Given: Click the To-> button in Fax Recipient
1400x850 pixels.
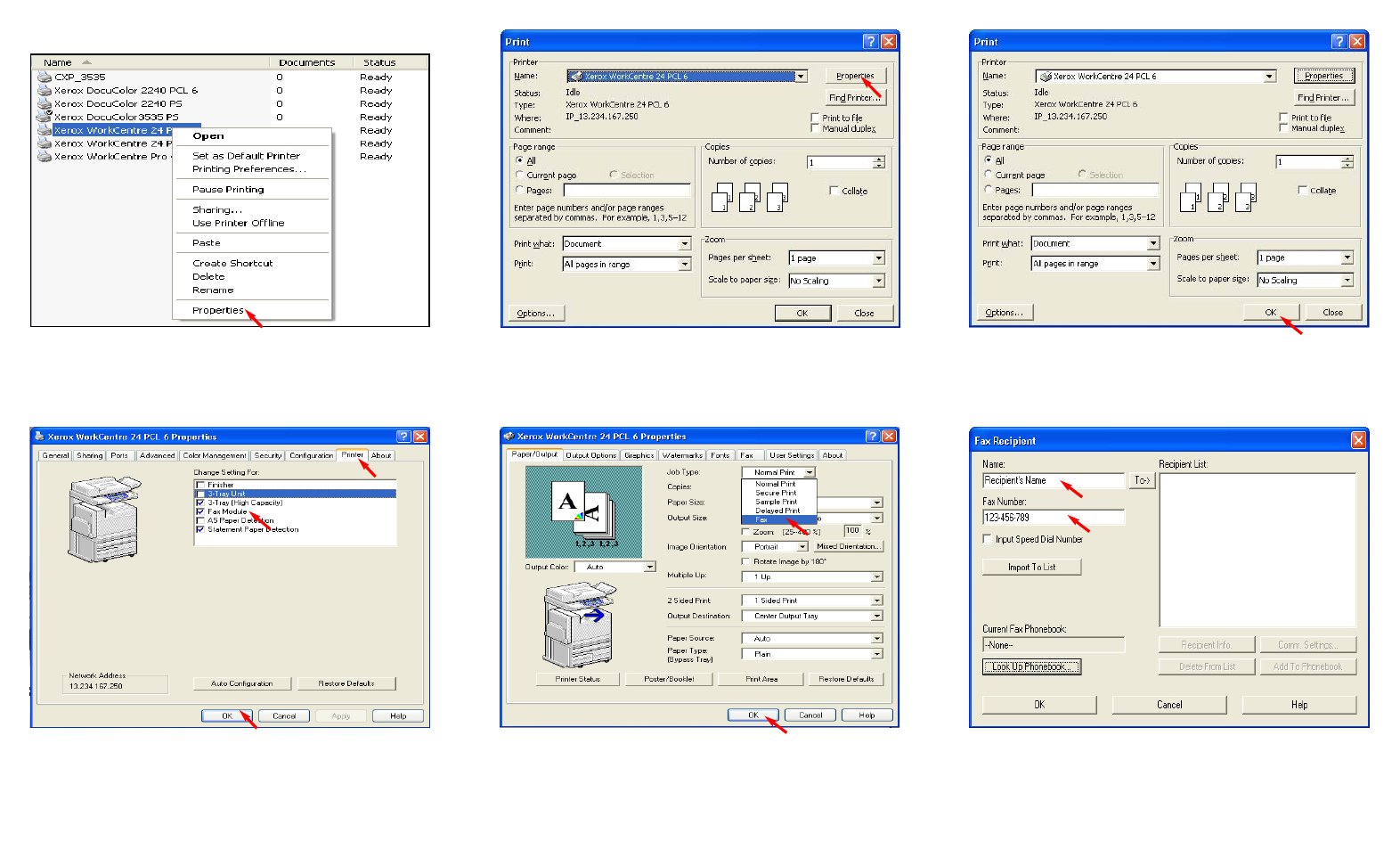Looking at the screenshot, I should tap(1142, 480).
